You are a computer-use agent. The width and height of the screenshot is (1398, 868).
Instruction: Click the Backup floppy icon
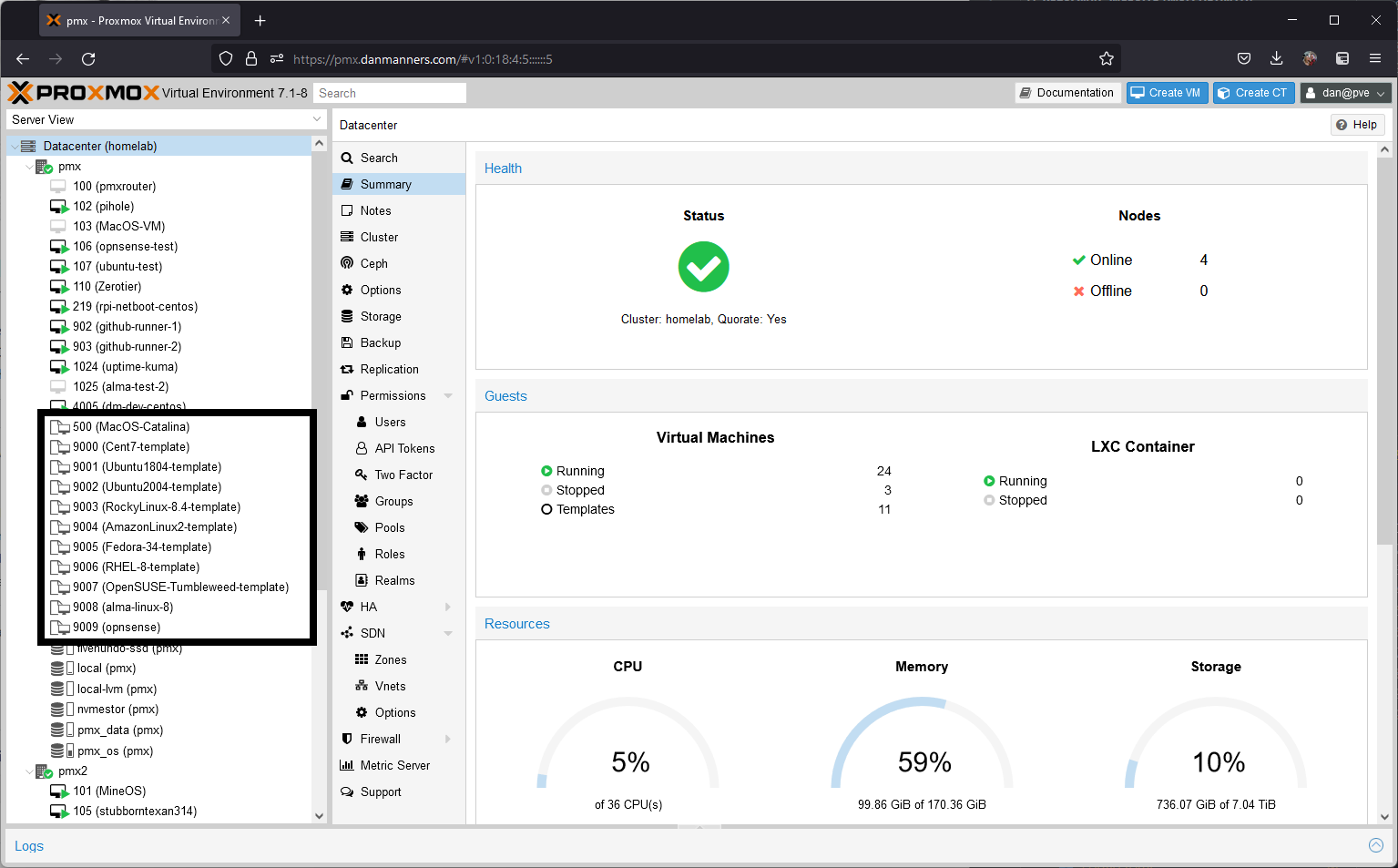point(347,342)
